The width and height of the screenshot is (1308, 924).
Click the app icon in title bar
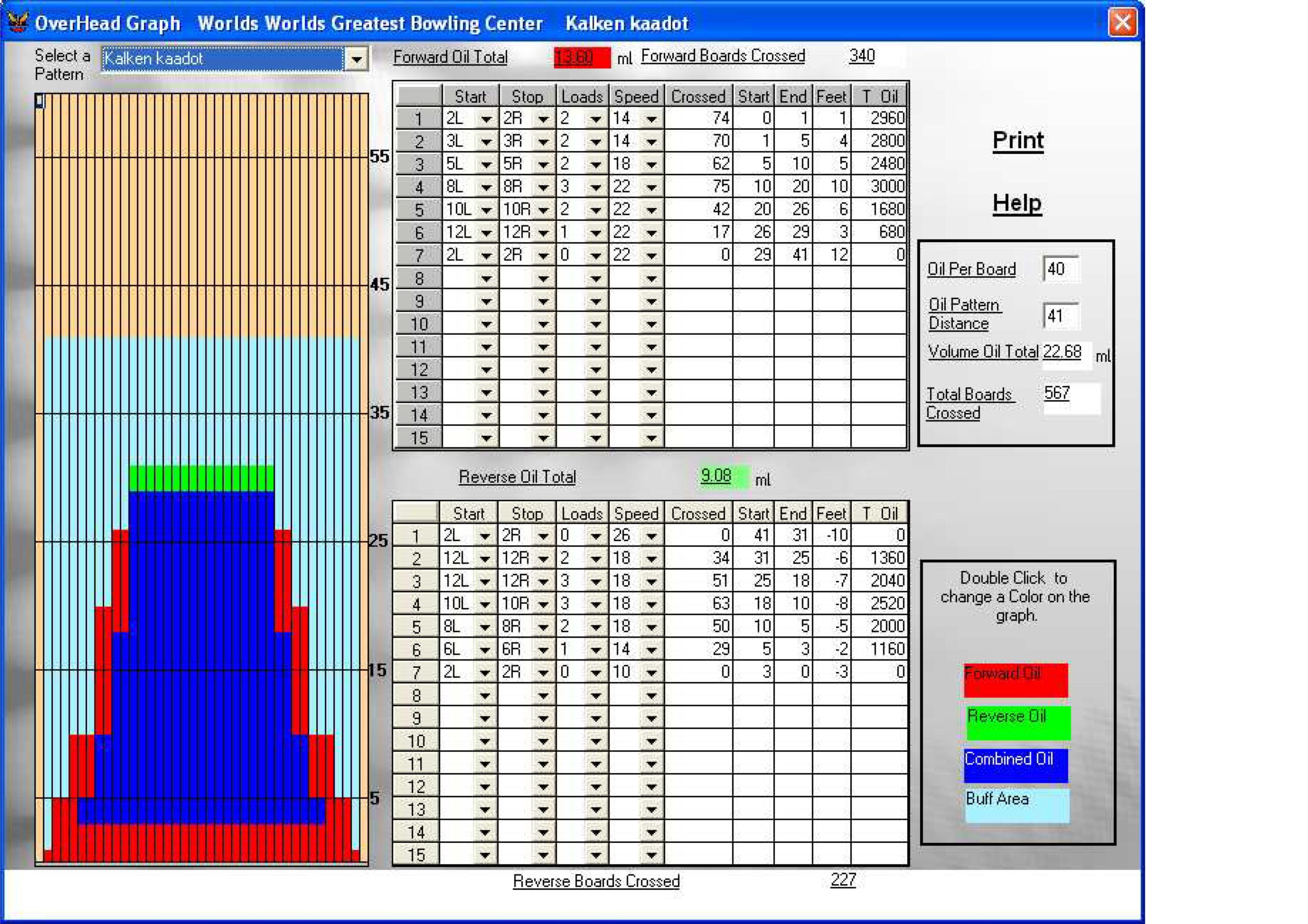[18, 23]
